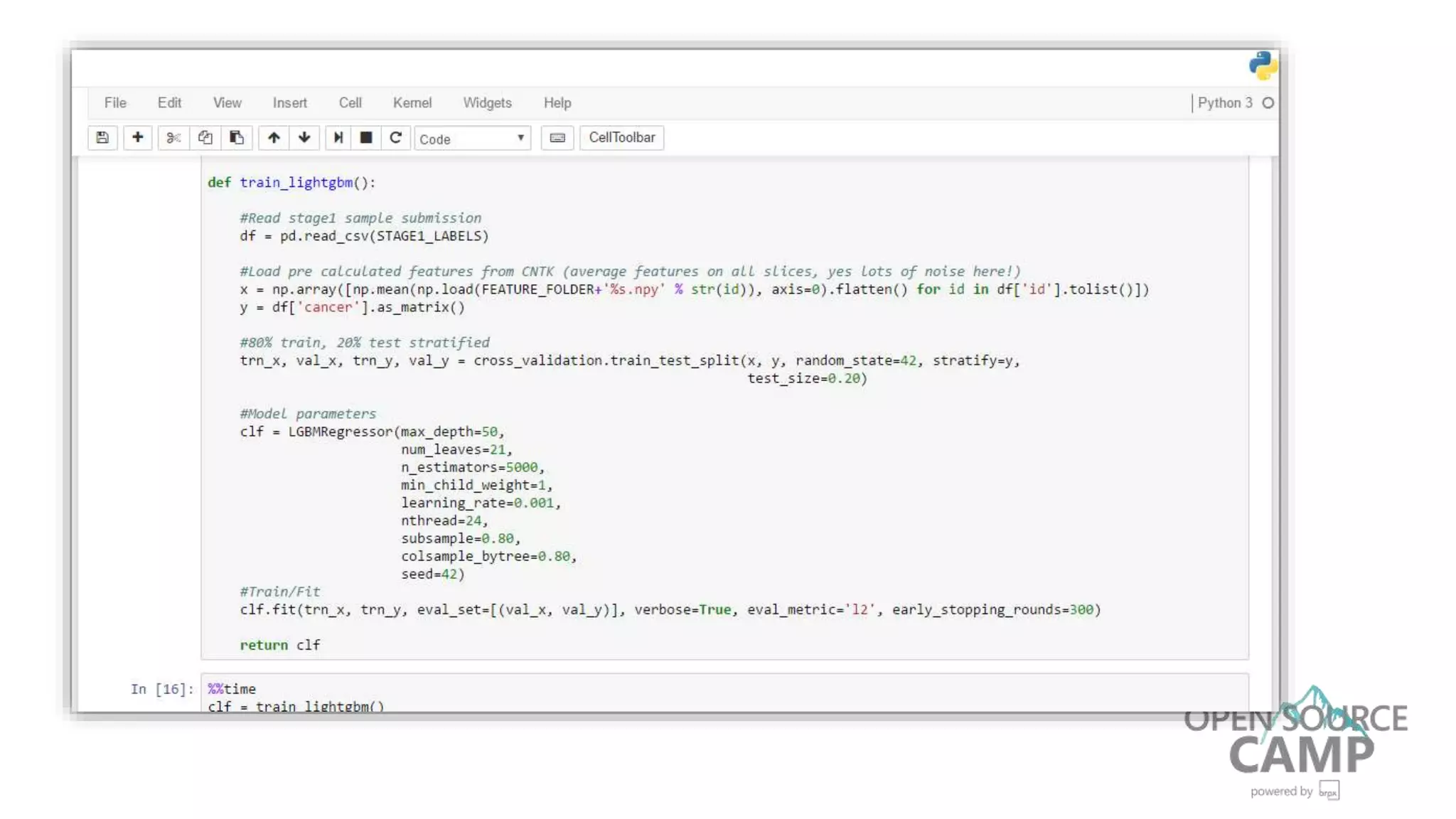Open the Insert menu
Screen dimensions: 1456x819
click(290, 103)
